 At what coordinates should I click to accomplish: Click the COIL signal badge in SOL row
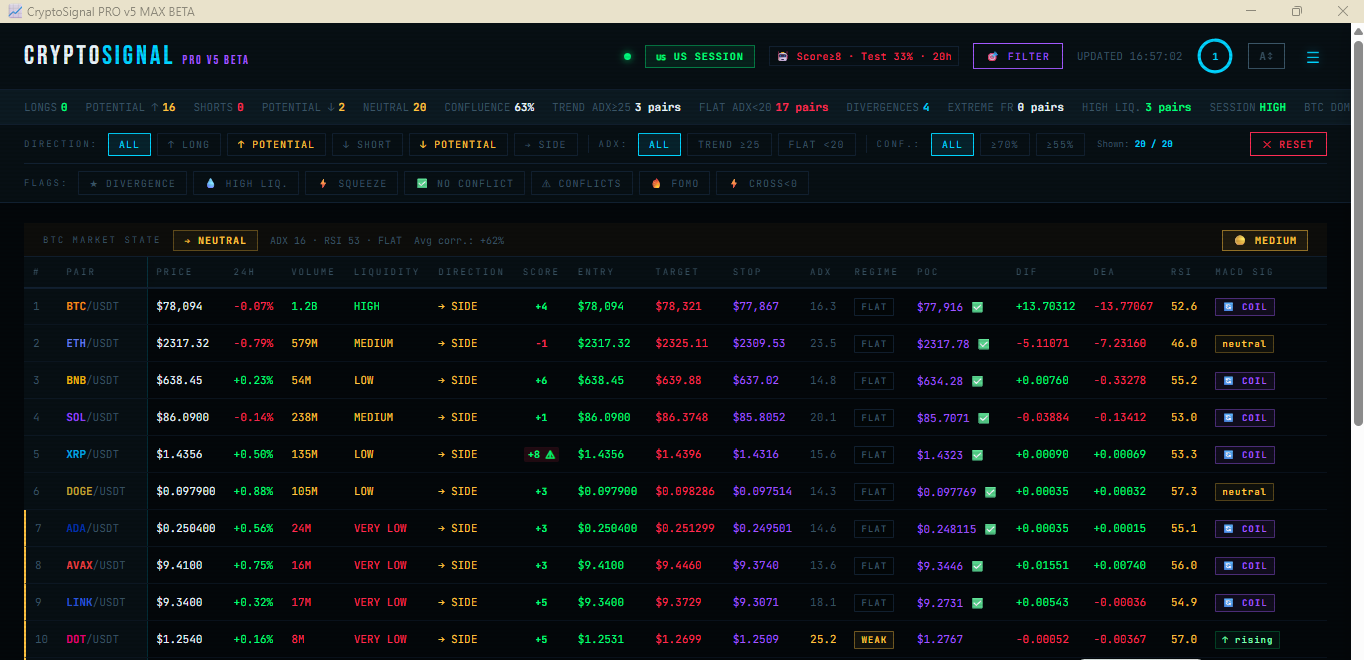coord(1244,418)
